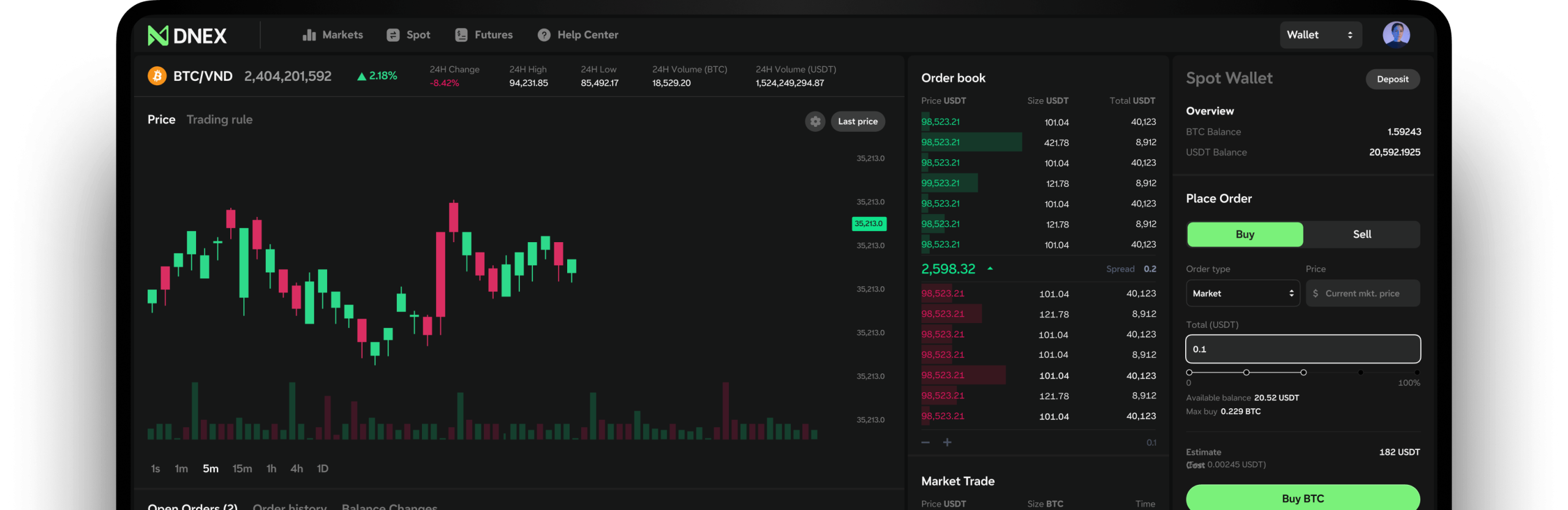The width and height of the screenshot is (1568, 510).
Task: Switch to the Trading rule tab
Action: point(219,120)
